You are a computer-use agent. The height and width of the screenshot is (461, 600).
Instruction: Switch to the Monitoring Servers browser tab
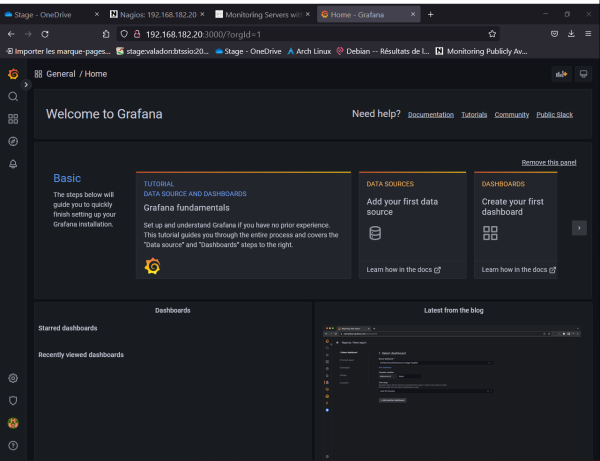263,15
